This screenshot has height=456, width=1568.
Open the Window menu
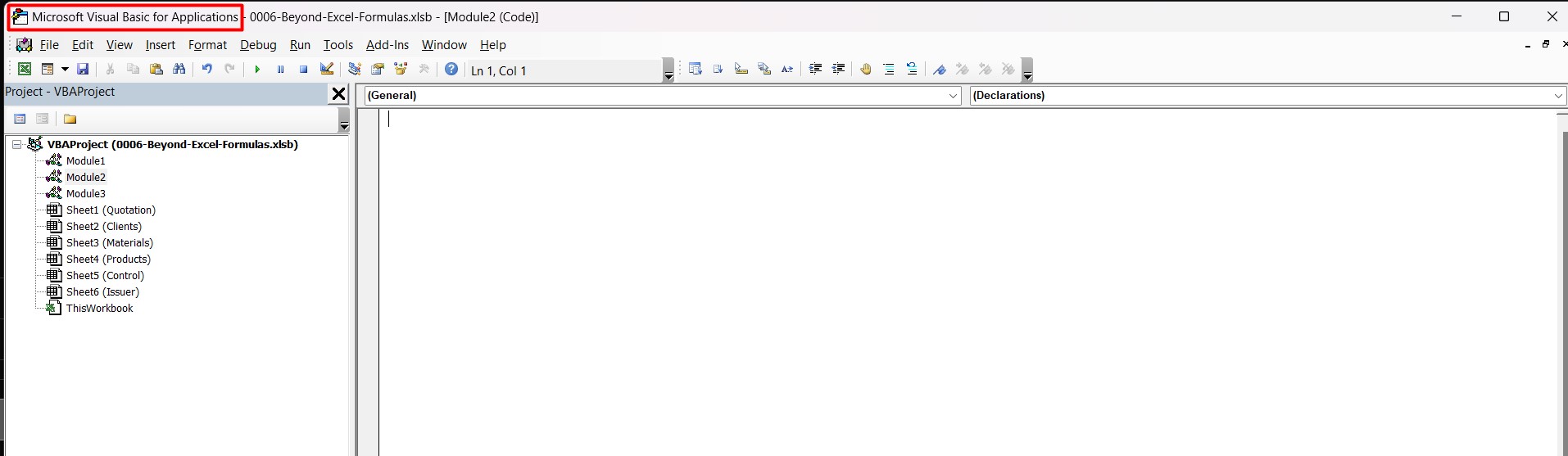pyautogui.click(x=444, y=45)
